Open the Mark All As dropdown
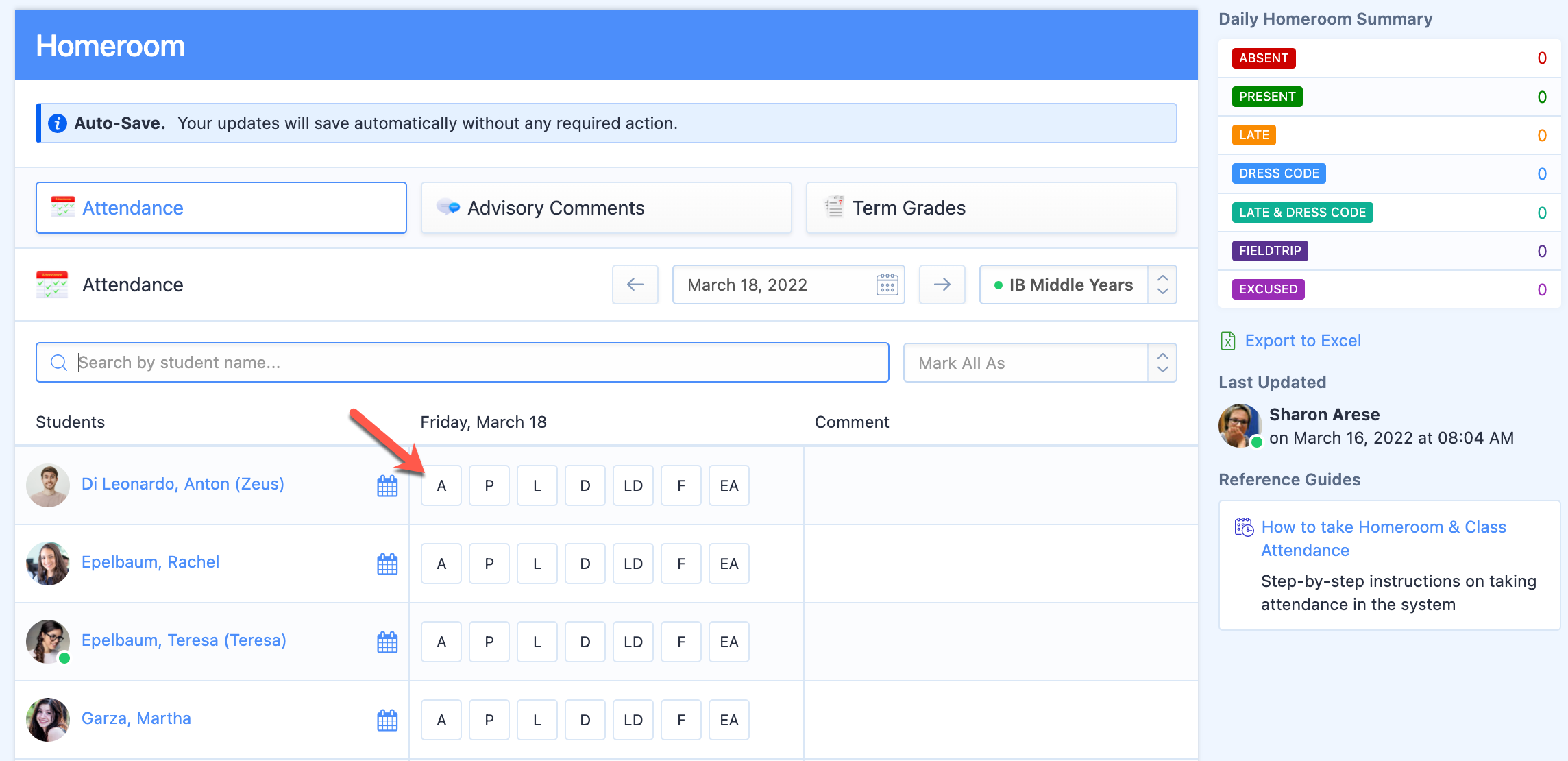Screen dimensions: 1568x761 tap(1039, 363)
